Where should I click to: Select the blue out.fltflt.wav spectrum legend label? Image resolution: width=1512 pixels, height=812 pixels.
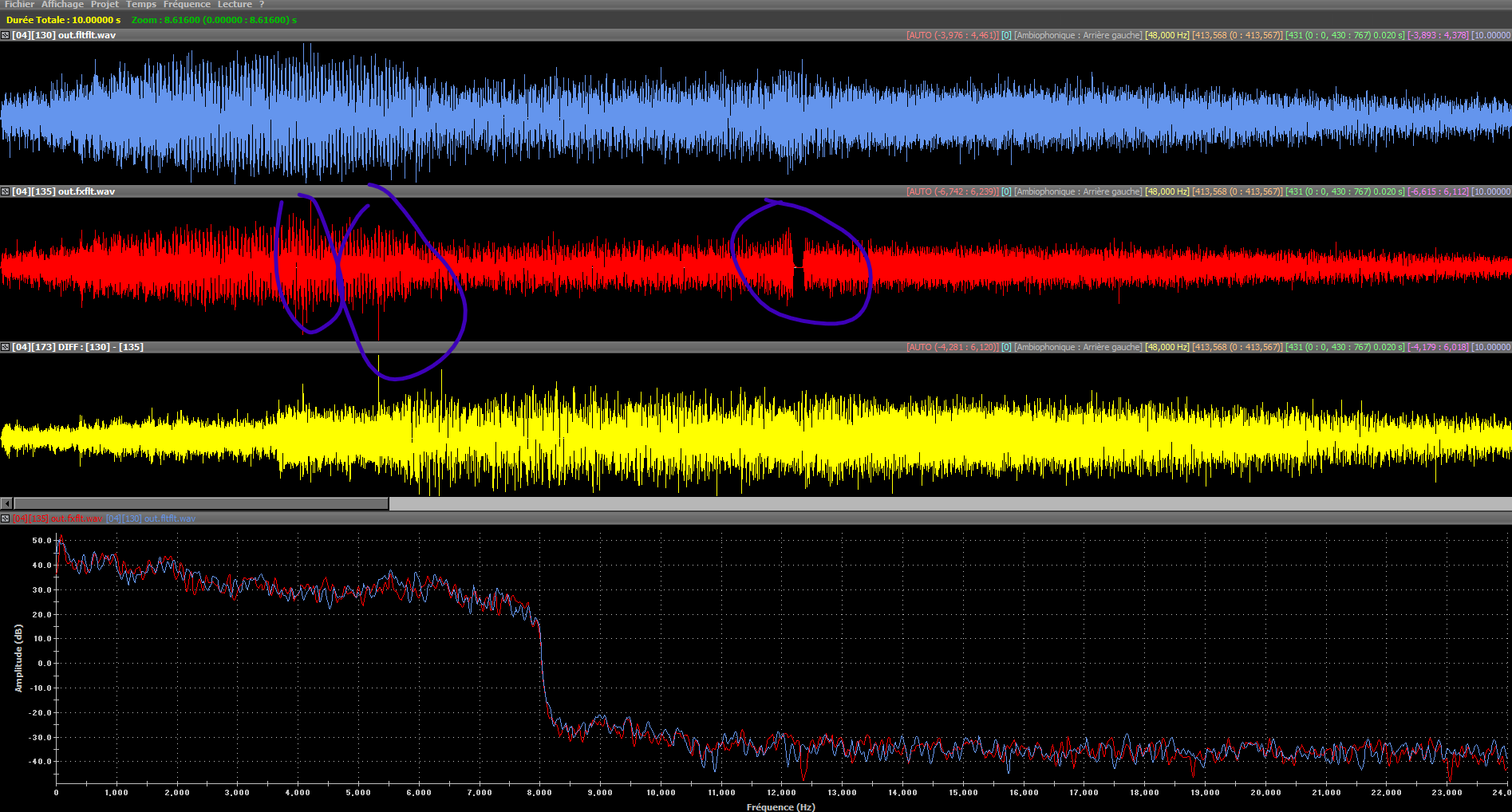click(151, 518)
